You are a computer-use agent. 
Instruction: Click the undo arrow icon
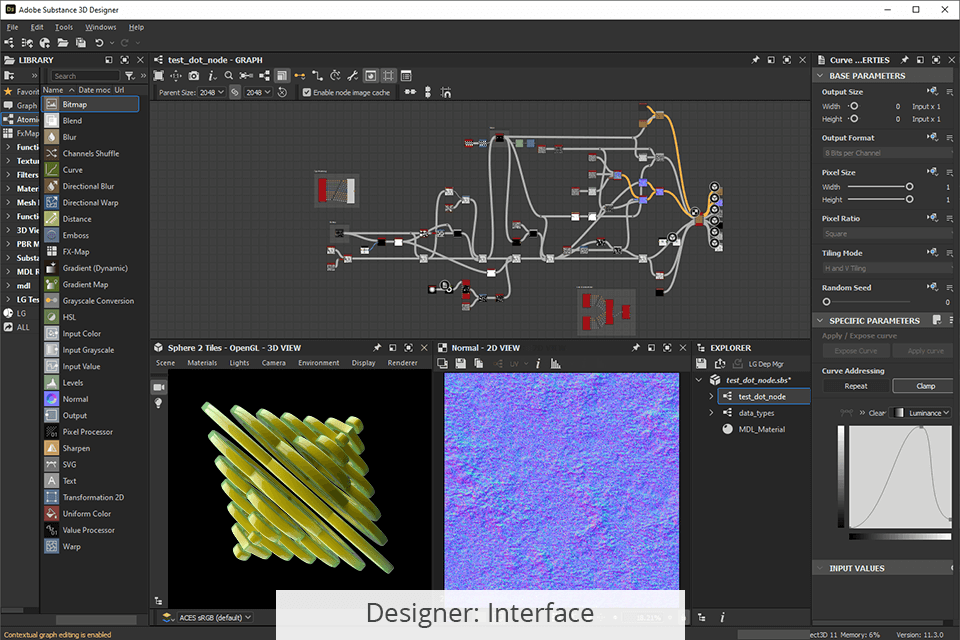tap(99, 43)
